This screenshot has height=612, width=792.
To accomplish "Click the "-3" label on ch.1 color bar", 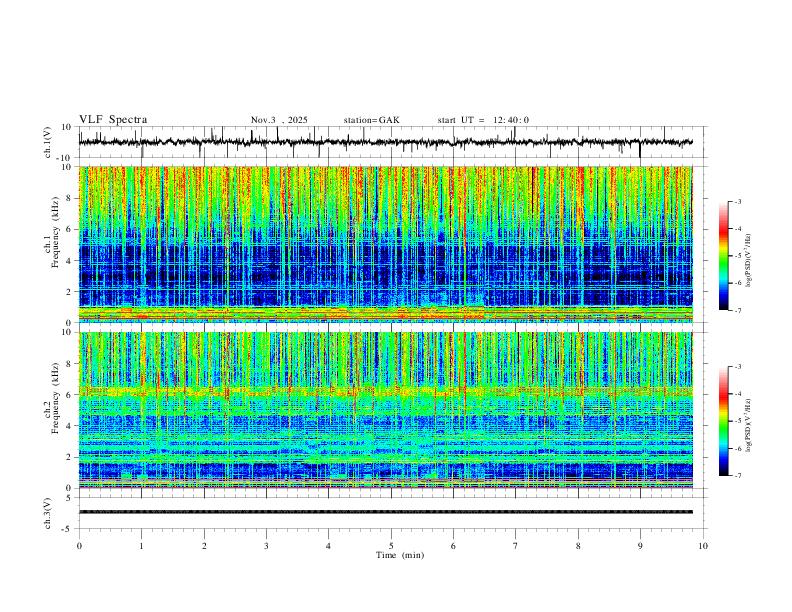I will 737,201.
